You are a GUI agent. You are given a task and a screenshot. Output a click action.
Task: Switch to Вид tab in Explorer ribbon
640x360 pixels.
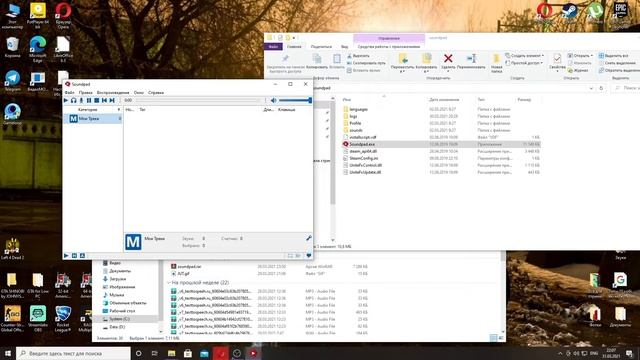click(344, 47)
